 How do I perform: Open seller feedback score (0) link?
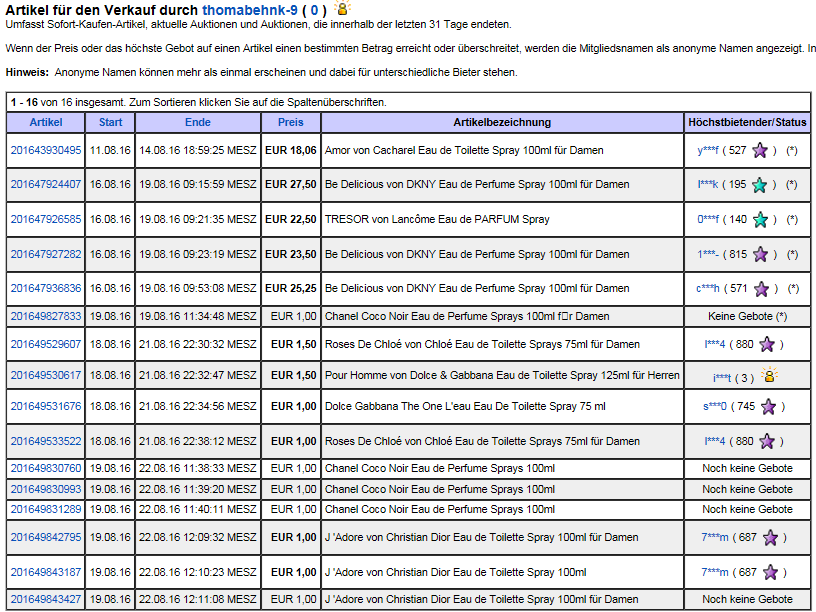click(x=314, y=10)
